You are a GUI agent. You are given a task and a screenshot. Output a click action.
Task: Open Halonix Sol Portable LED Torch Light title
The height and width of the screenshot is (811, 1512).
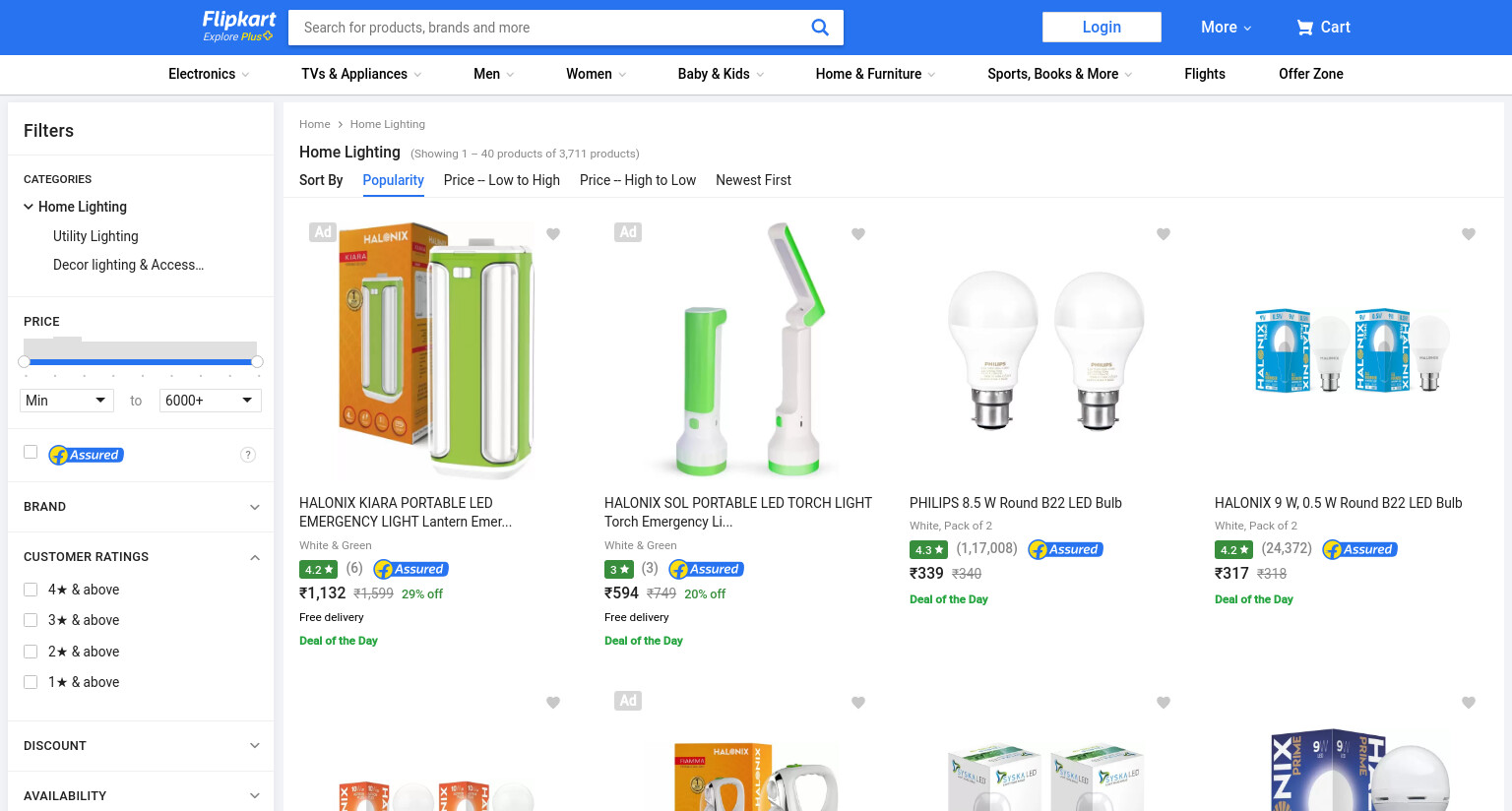738,512
